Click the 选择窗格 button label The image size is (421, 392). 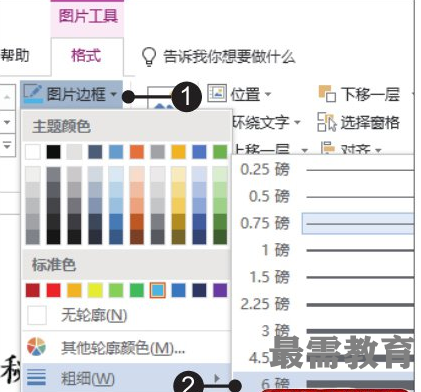370,122
